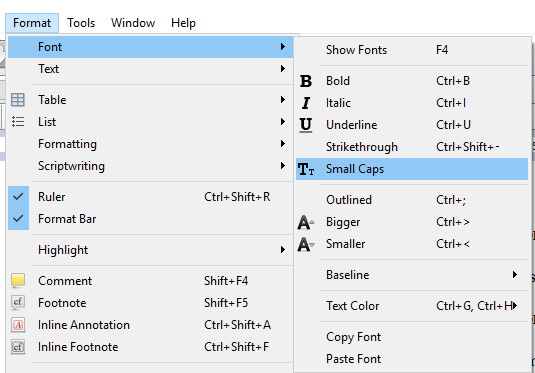535x373 pixels.
Task: Click the Ctrl+B shortcut text
Action: tap(453, 81)
